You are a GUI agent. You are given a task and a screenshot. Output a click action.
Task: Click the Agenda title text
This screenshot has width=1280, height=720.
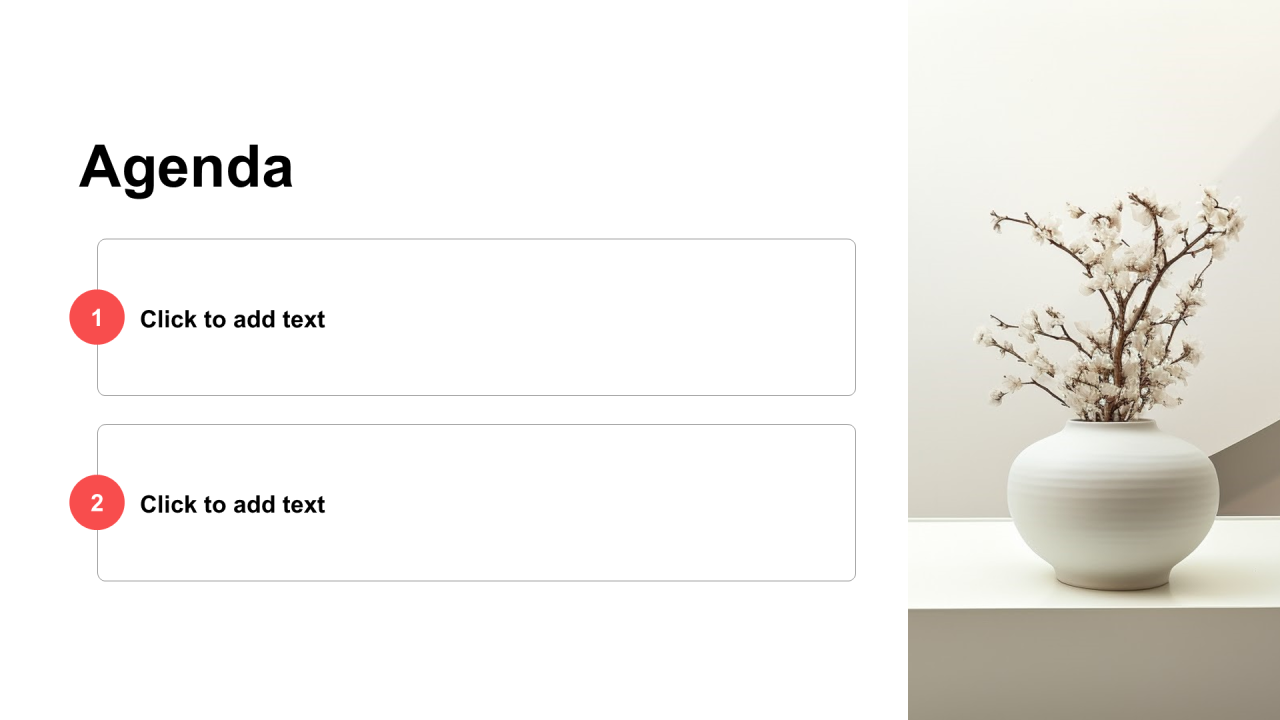(186, 166)
